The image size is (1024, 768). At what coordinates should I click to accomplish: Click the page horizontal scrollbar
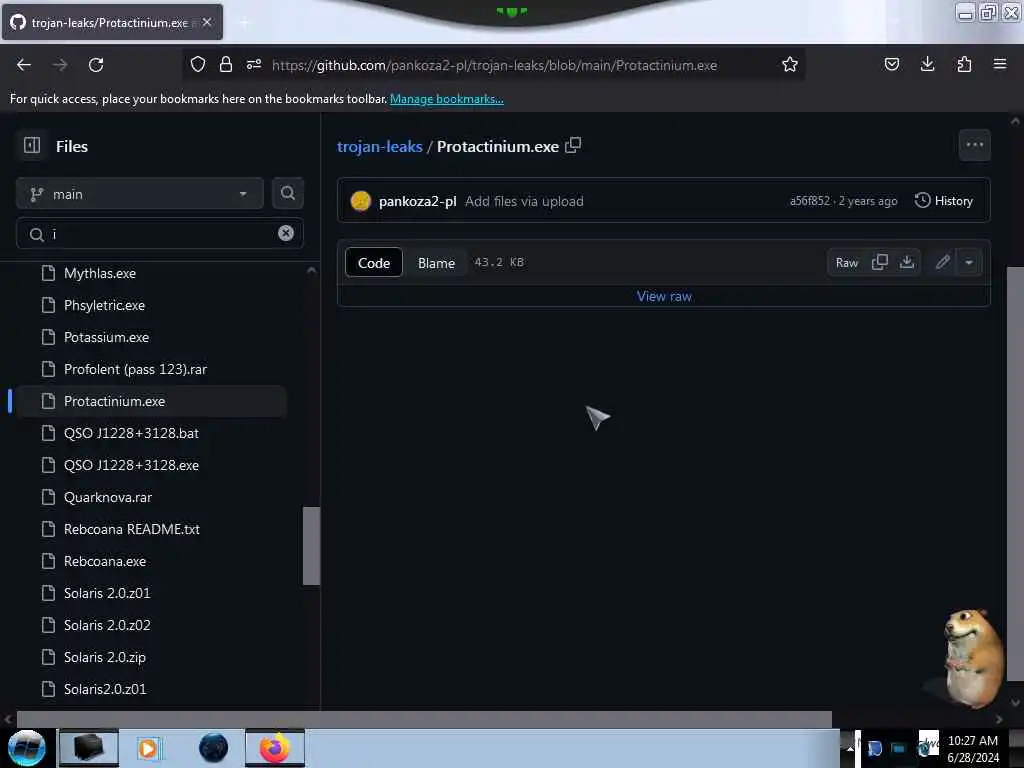click(x=424, y=719)
